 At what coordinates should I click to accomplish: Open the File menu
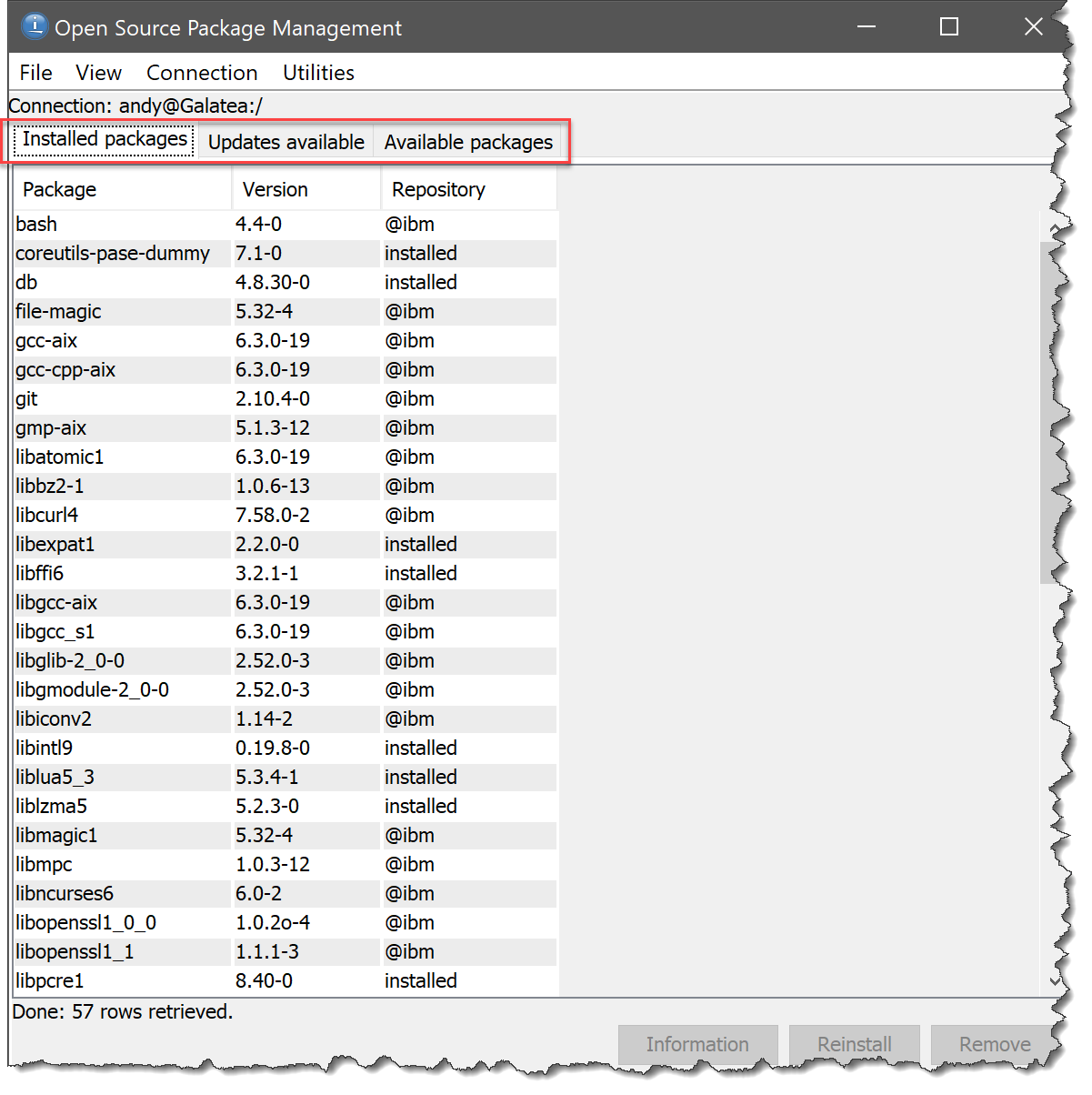coord(36,73)
